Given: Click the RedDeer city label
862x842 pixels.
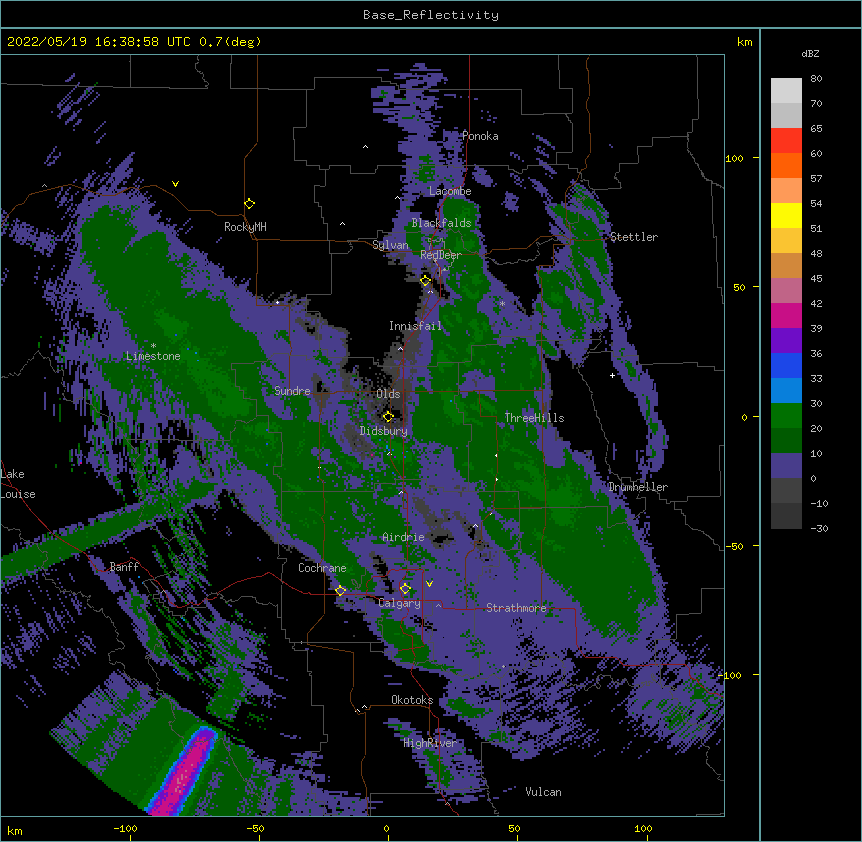Looking at the screenshot, I should 441,255.
